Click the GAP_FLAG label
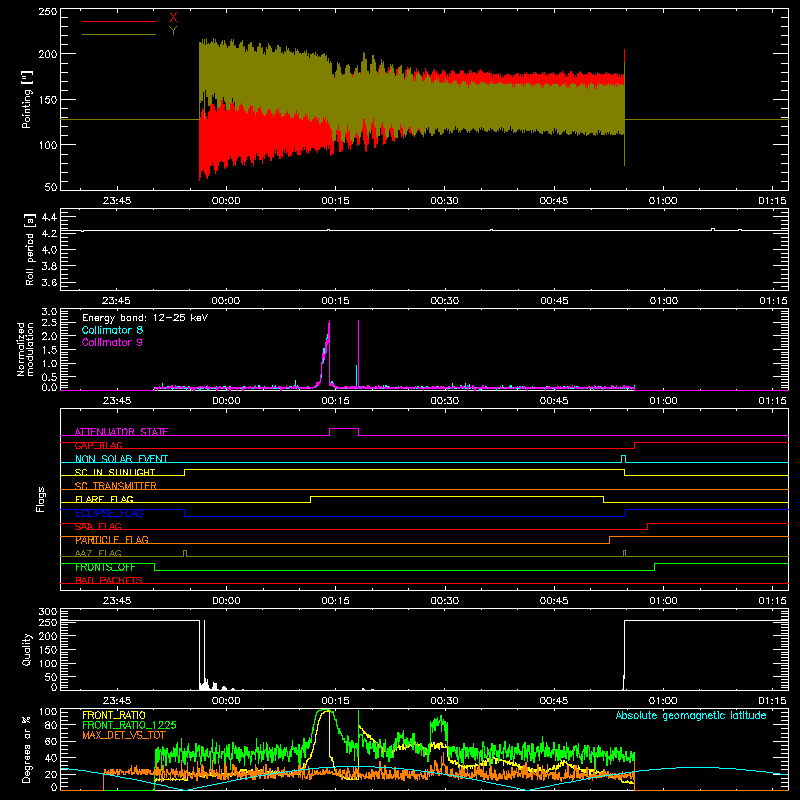Image resolution: width=800 pixels, height=800 pixels. tap(98, 445)
